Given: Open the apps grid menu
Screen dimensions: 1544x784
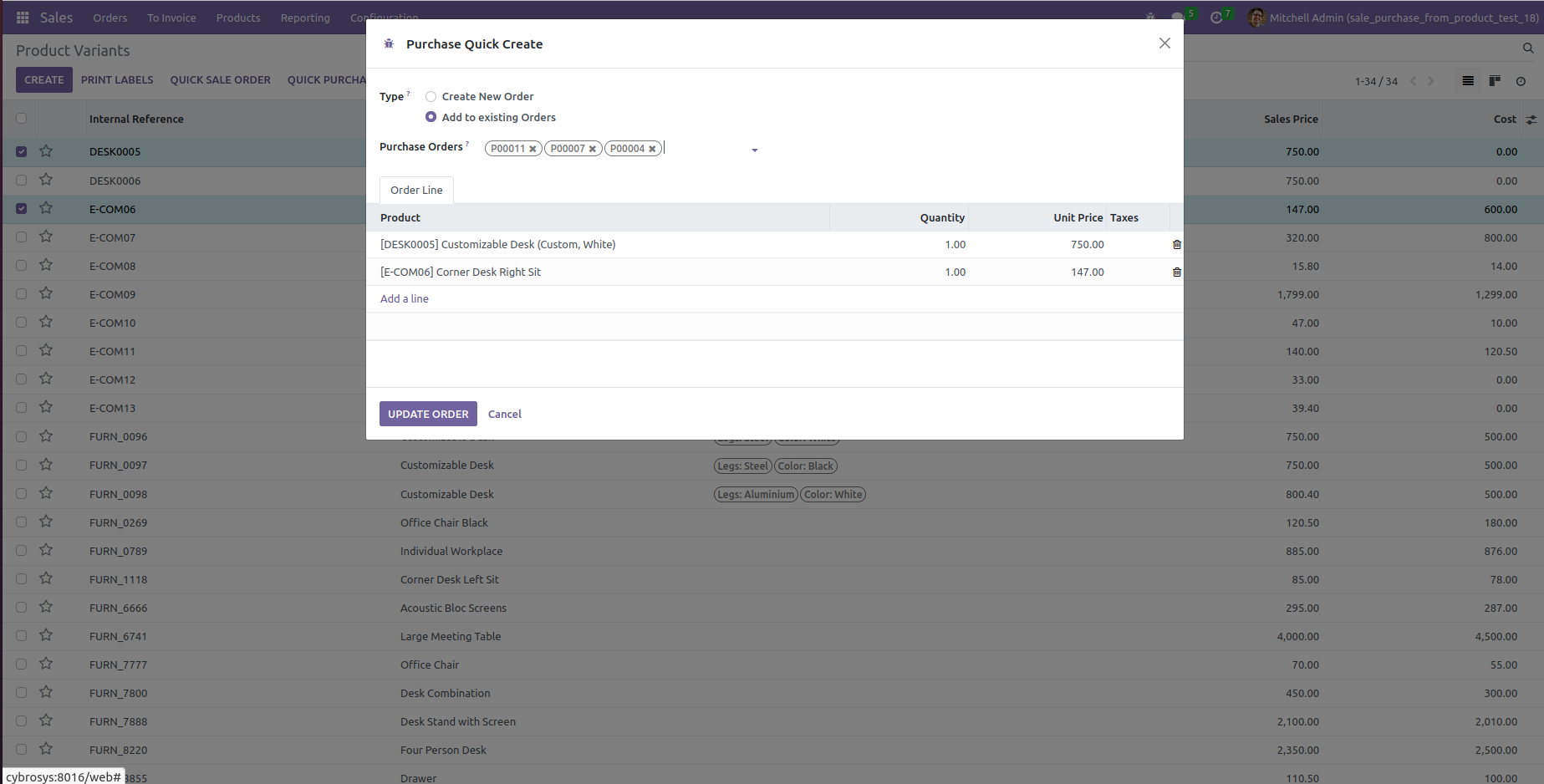Looking at the screenshot, I should pyautogui.click(x=23, y=18).
